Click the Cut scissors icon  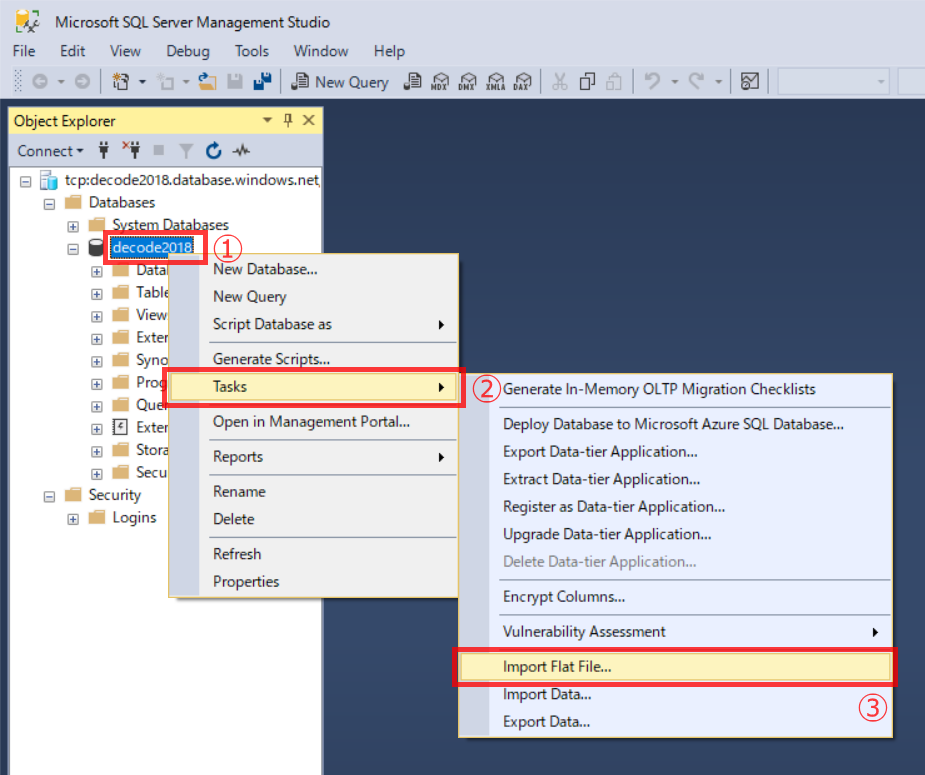(x=559, y=81)
